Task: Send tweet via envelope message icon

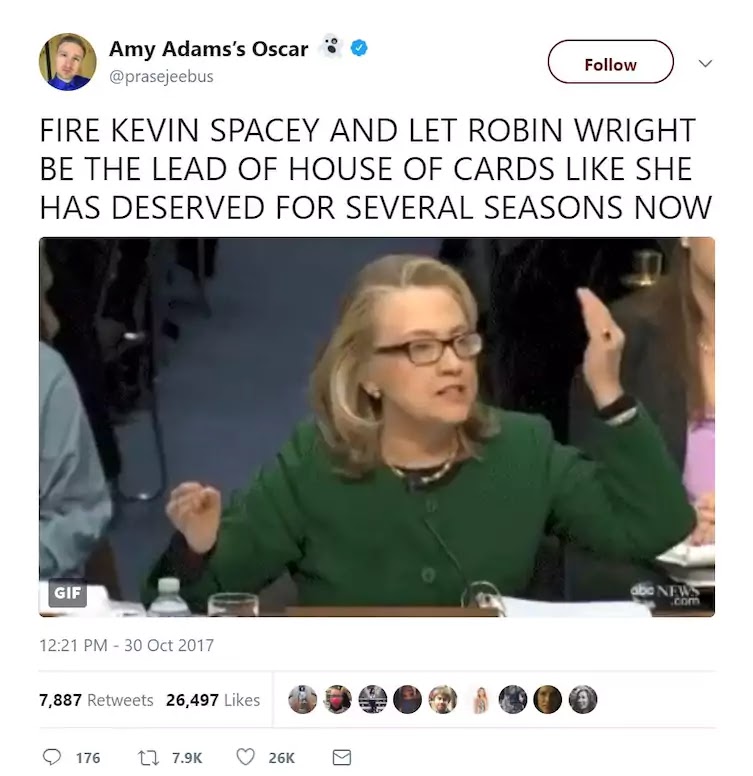Action: [341, 757]
